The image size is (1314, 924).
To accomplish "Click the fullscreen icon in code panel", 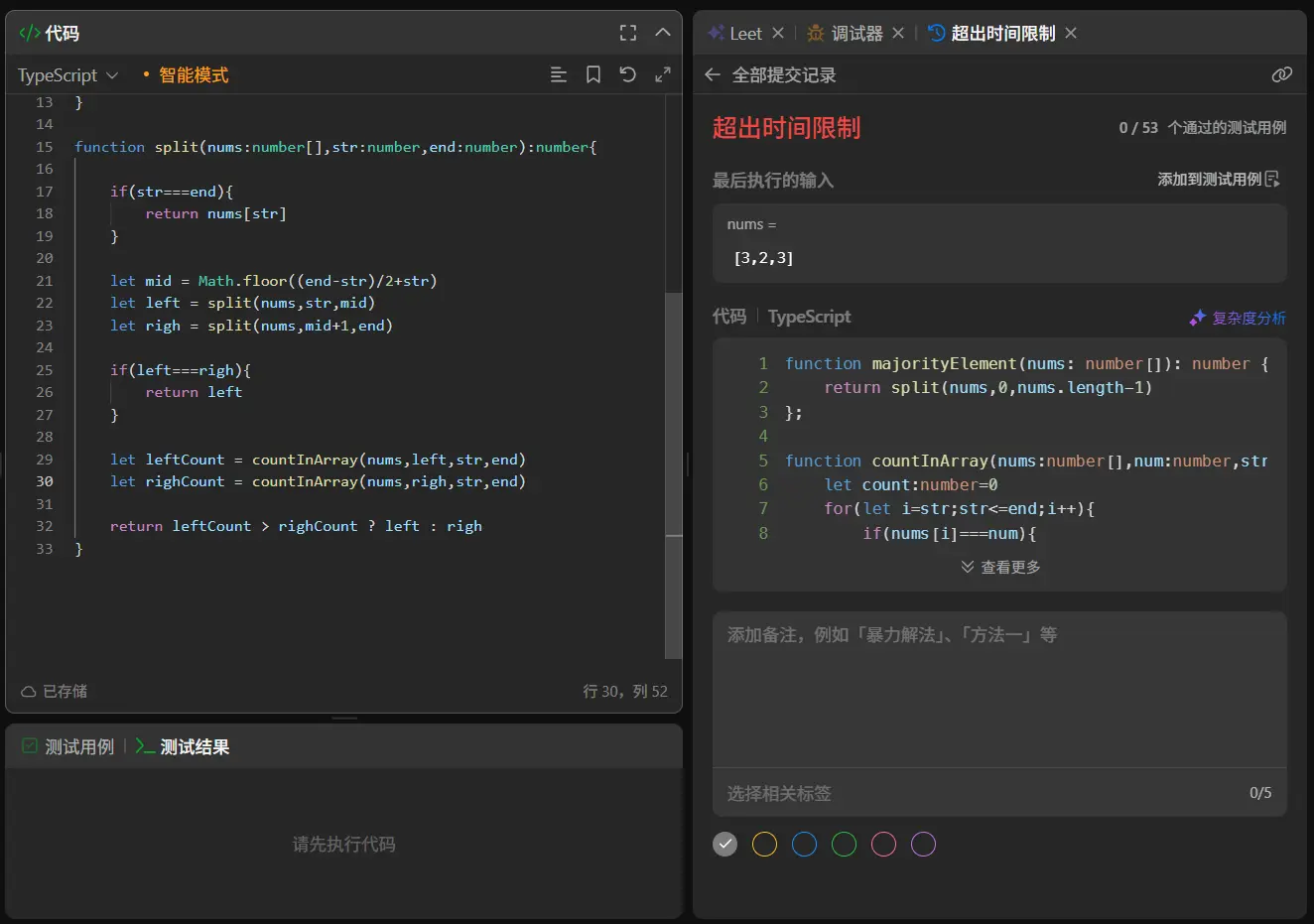I will tap(628, 33).
